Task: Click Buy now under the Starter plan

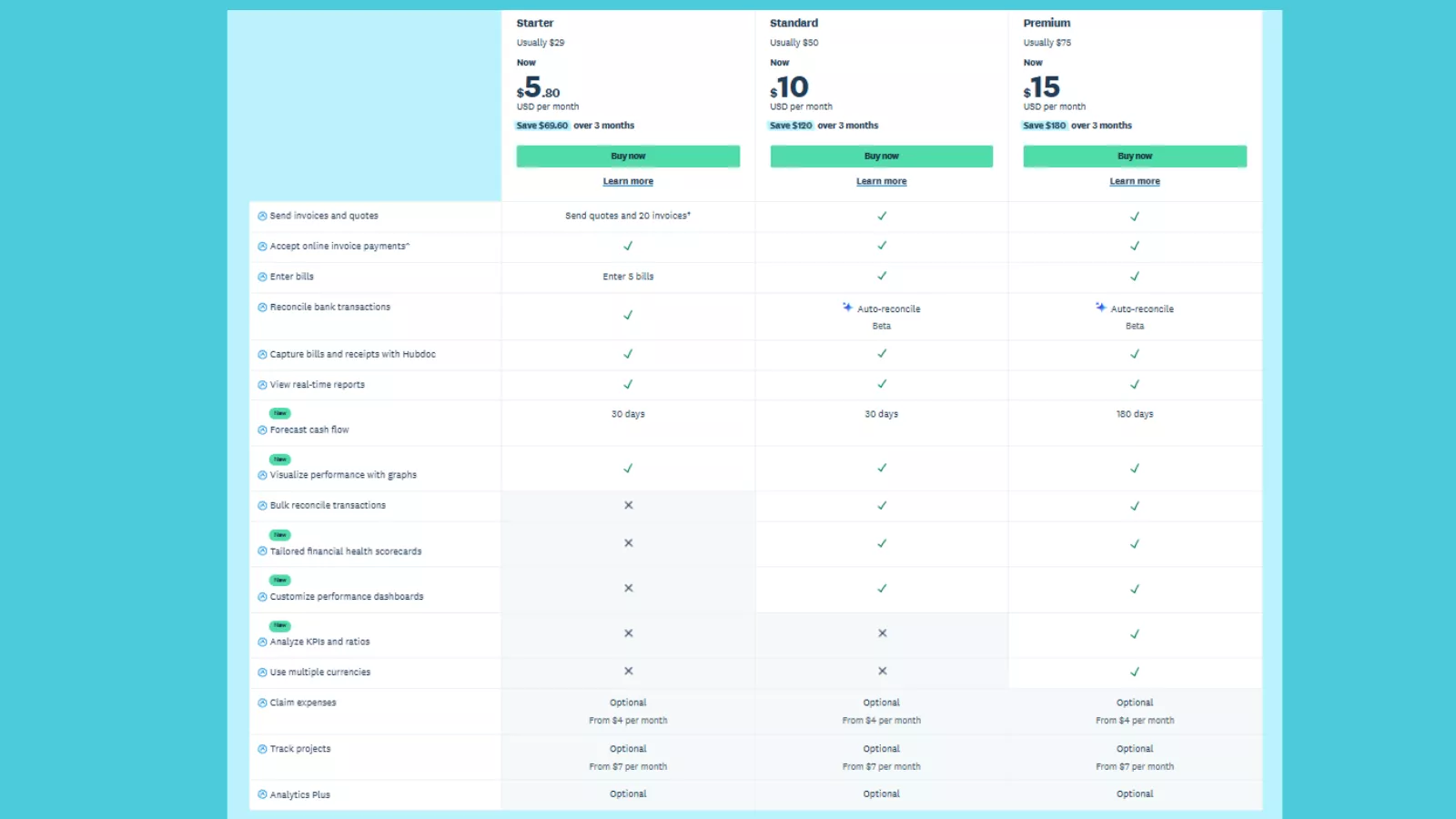Action: coord(628,156)
